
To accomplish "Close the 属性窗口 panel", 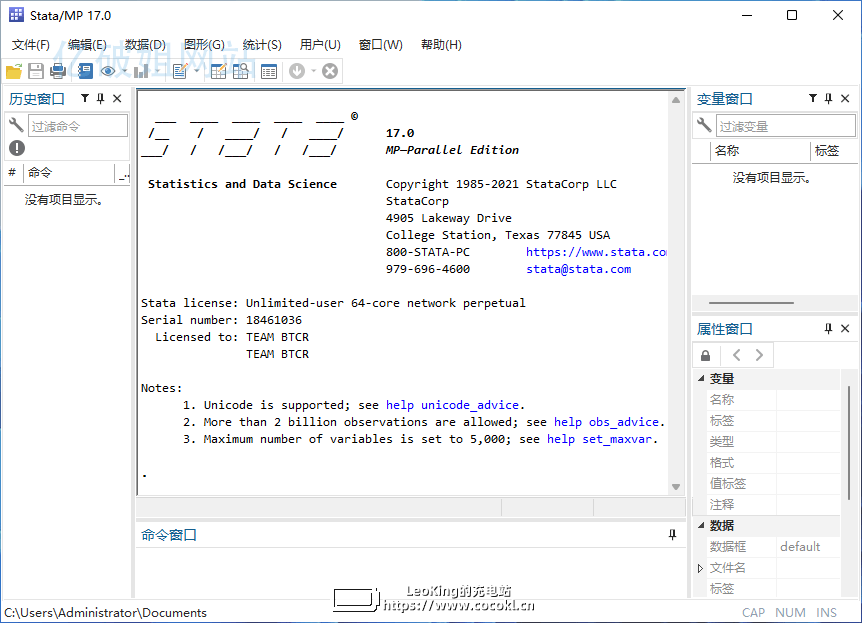I will coord(845,329).
